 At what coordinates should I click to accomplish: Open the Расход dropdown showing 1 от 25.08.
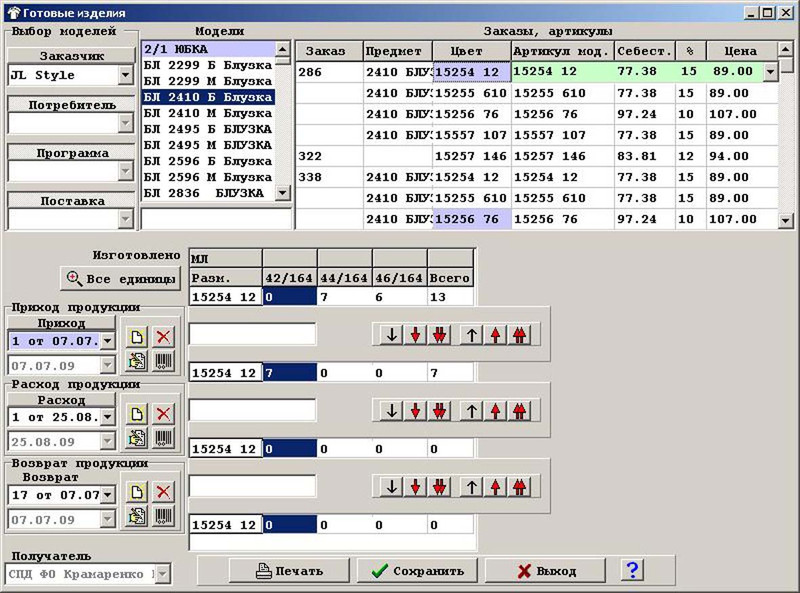pyautogui.click(x=108, y=417)
